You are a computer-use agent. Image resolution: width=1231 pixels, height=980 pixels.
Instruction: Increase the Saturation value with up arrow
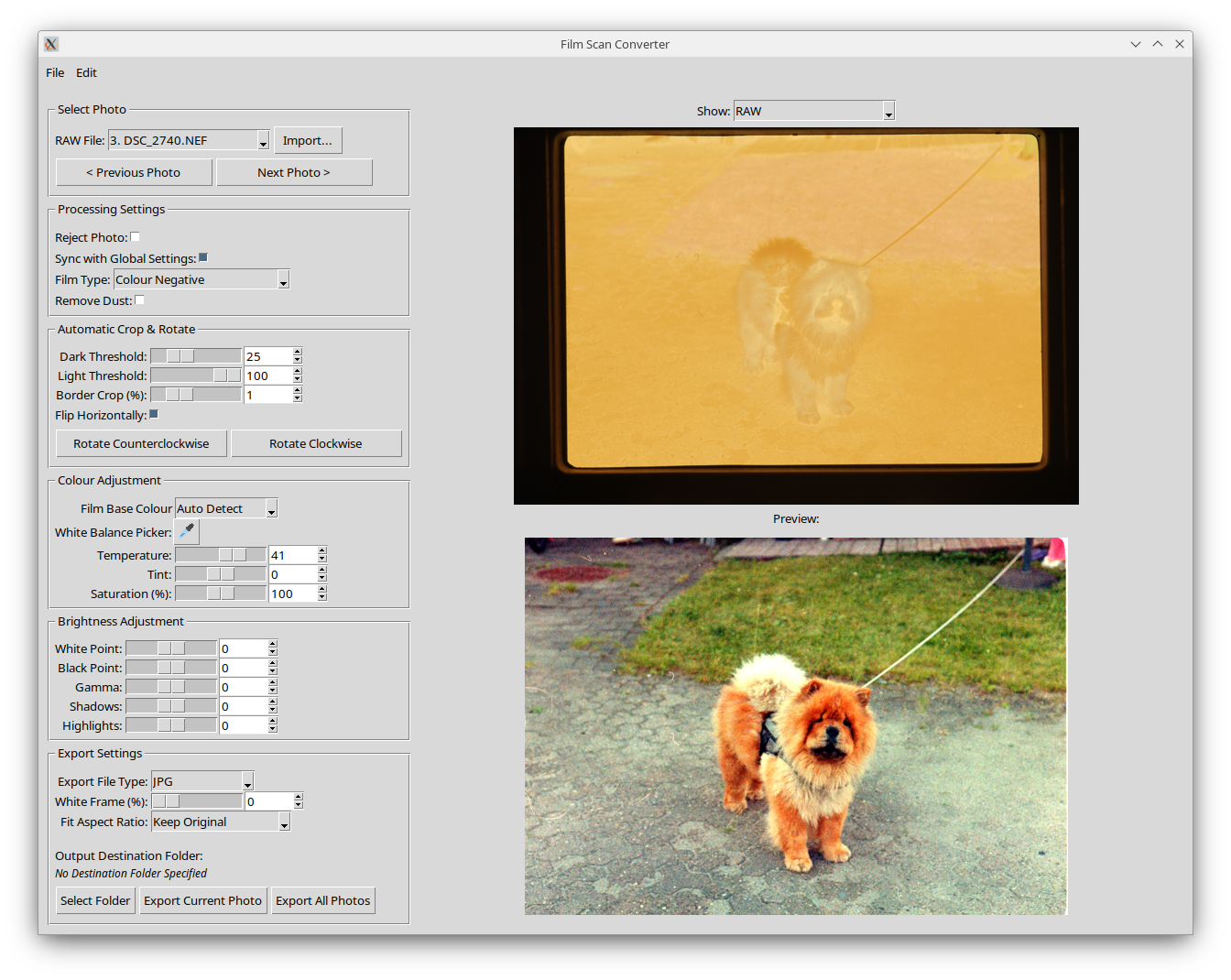point(322,590)
